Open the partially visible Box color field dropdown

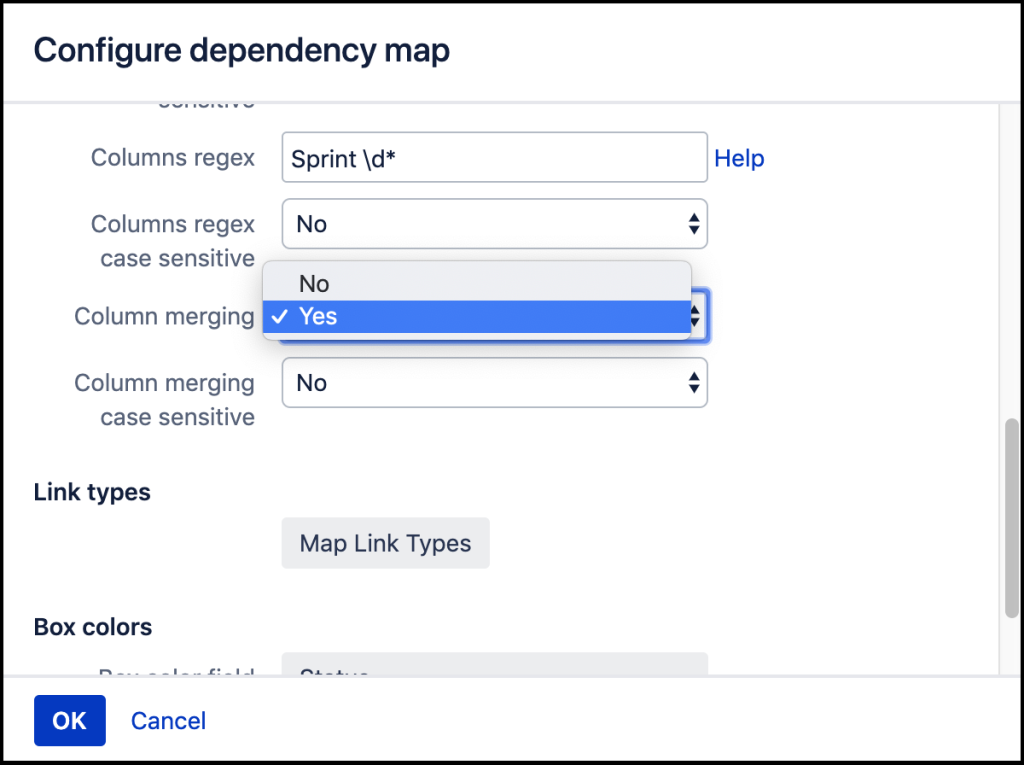[494, 664]
